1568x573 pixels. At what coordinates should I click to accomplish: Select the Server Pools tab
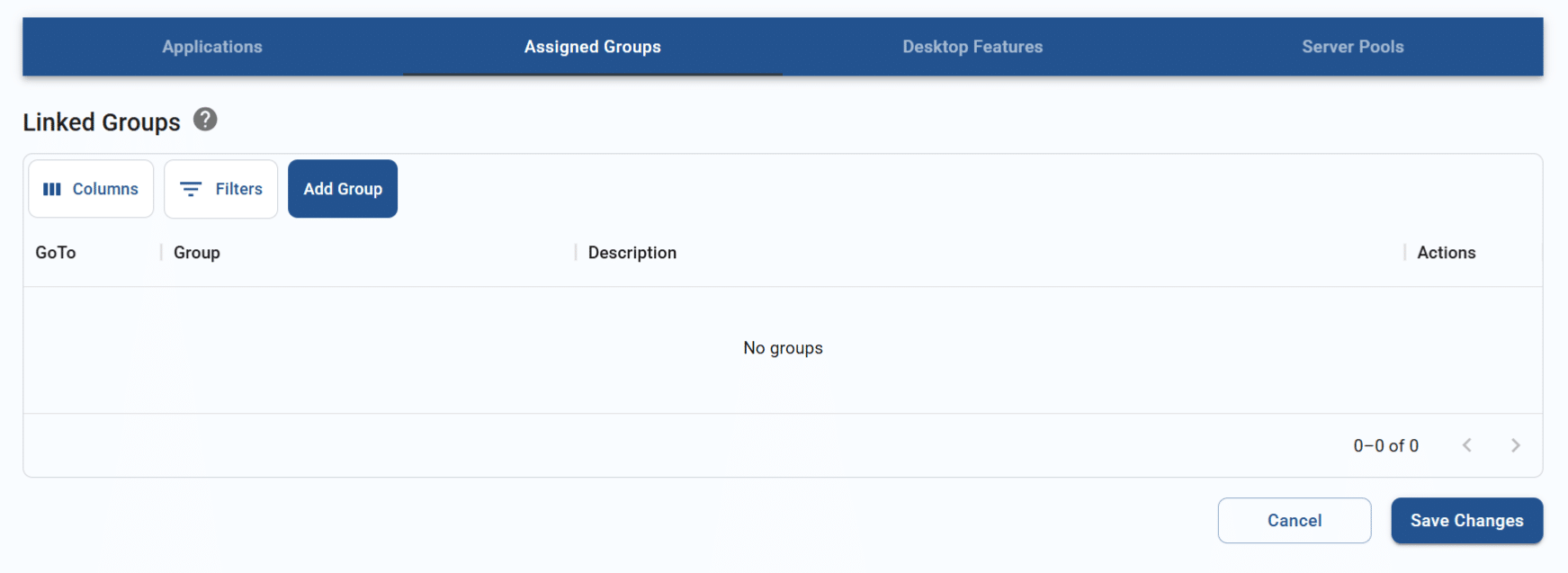point(1352,47)
